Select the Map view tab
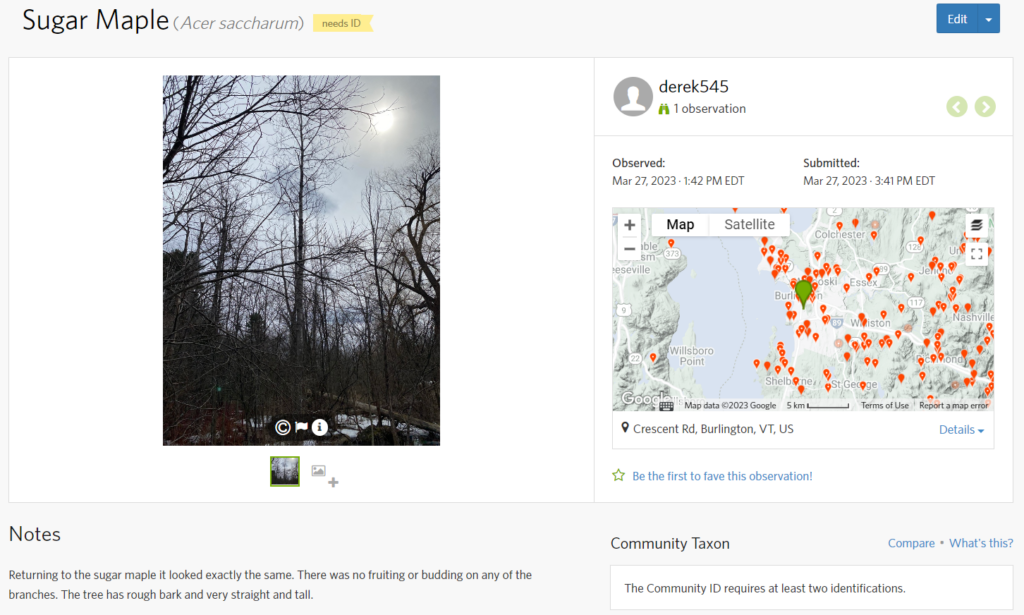The width and height of the screenshot is (1024, 615). coord(680,225)
